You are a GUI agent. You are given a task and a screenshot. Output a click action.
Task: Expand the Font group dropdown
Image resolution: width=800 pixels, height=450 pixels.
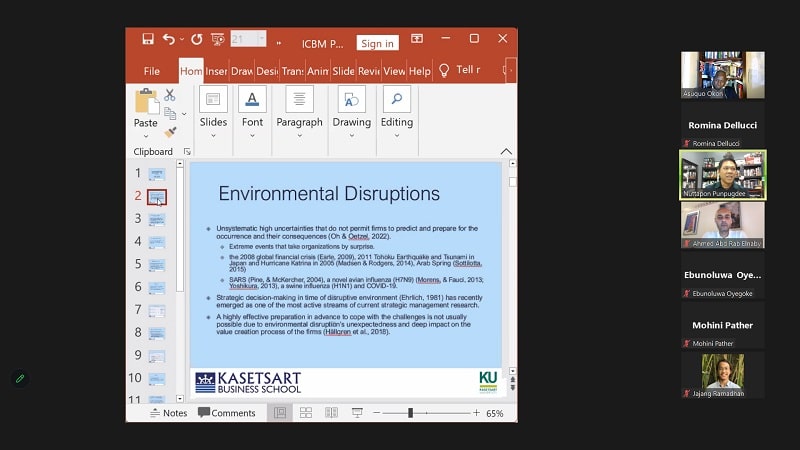point(252,136)
